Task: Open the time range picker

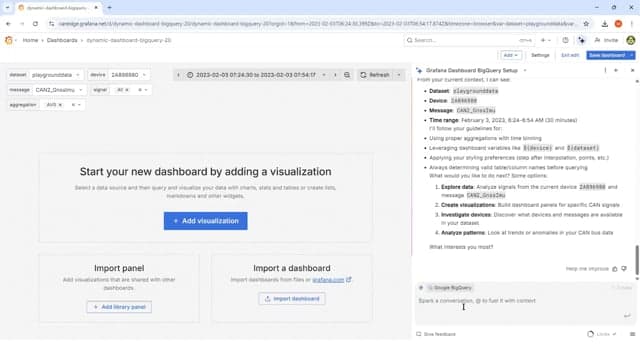Action: click(256, 75)
